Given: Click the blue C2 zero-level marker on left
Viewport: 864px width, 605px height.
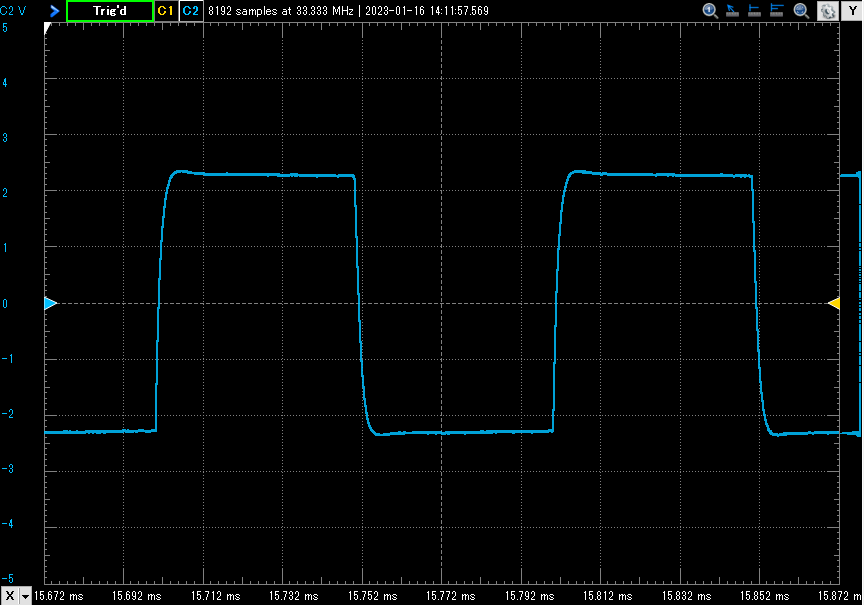Looking at the screenshot, I should coord(51,303).
